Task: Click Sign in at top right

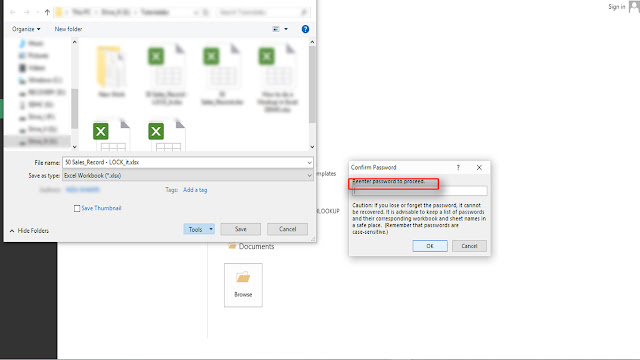Action: (616, 7)
